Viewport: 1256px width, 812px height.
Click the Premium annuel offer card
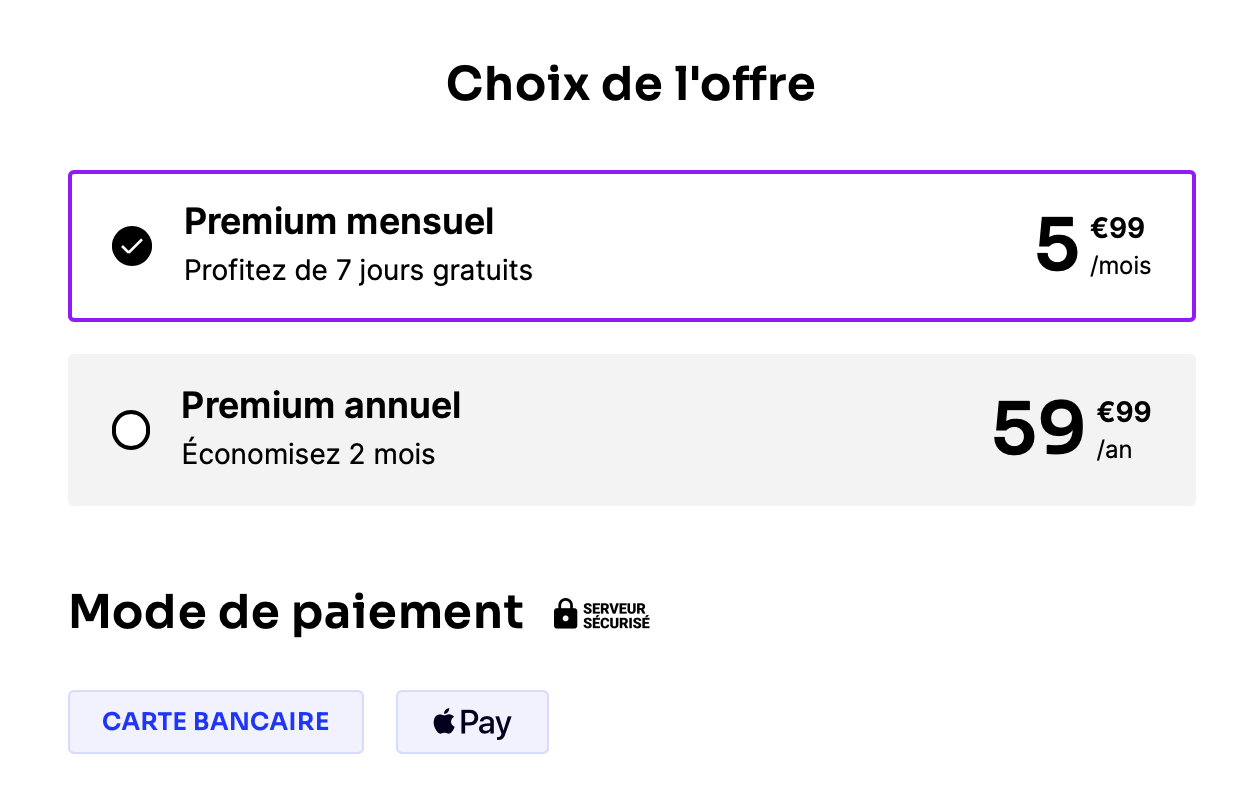click(x=632, y=430)
